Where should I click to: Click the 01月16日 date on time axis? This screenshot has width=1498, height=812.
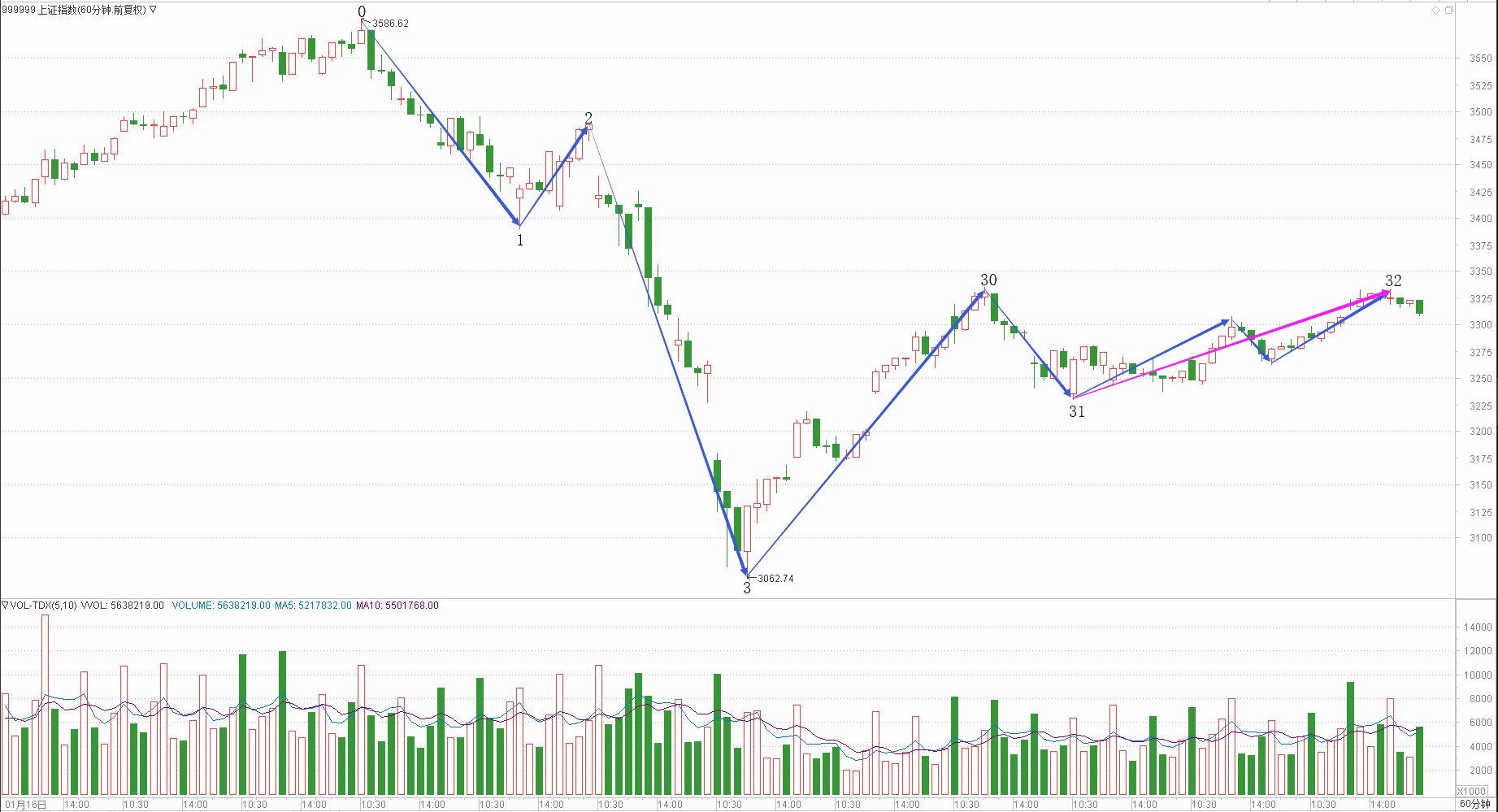(x=26, y=804)
